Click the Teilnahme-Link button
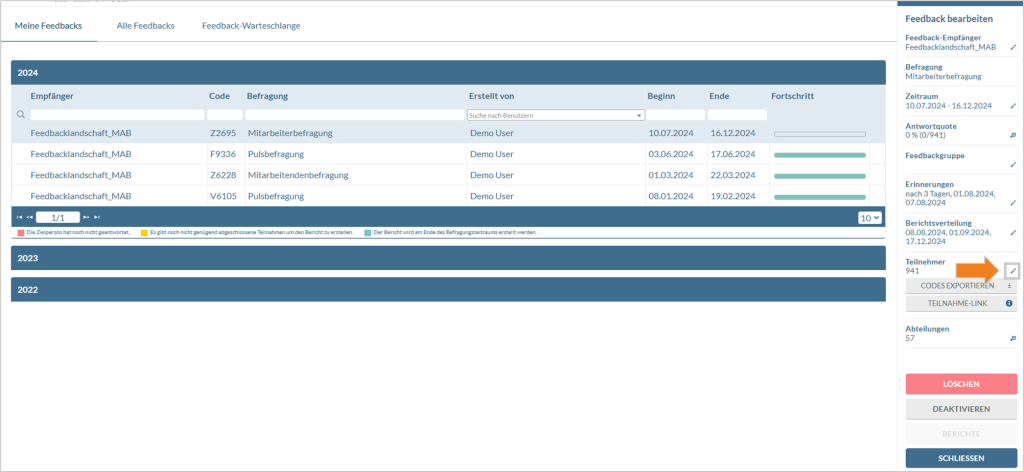1024x472 pixels. tap(961, 303)
